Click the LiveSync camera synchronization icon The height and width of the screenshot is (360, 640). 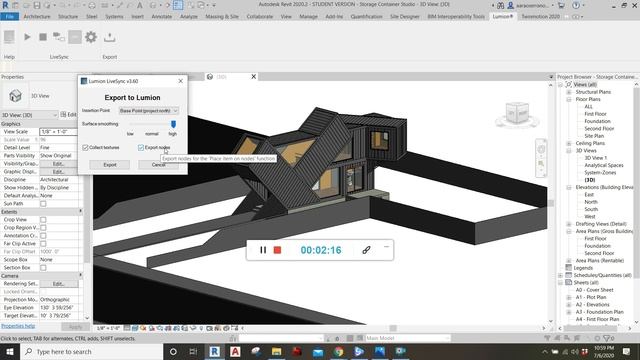pos(59,37)
